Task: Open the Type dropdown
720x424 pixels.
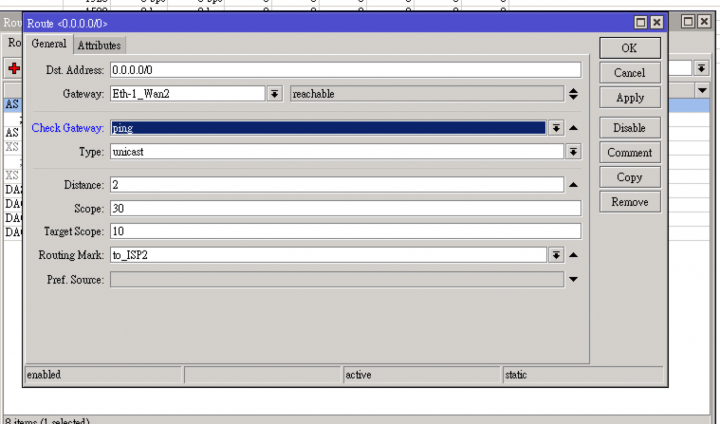Action: point(573,152)
